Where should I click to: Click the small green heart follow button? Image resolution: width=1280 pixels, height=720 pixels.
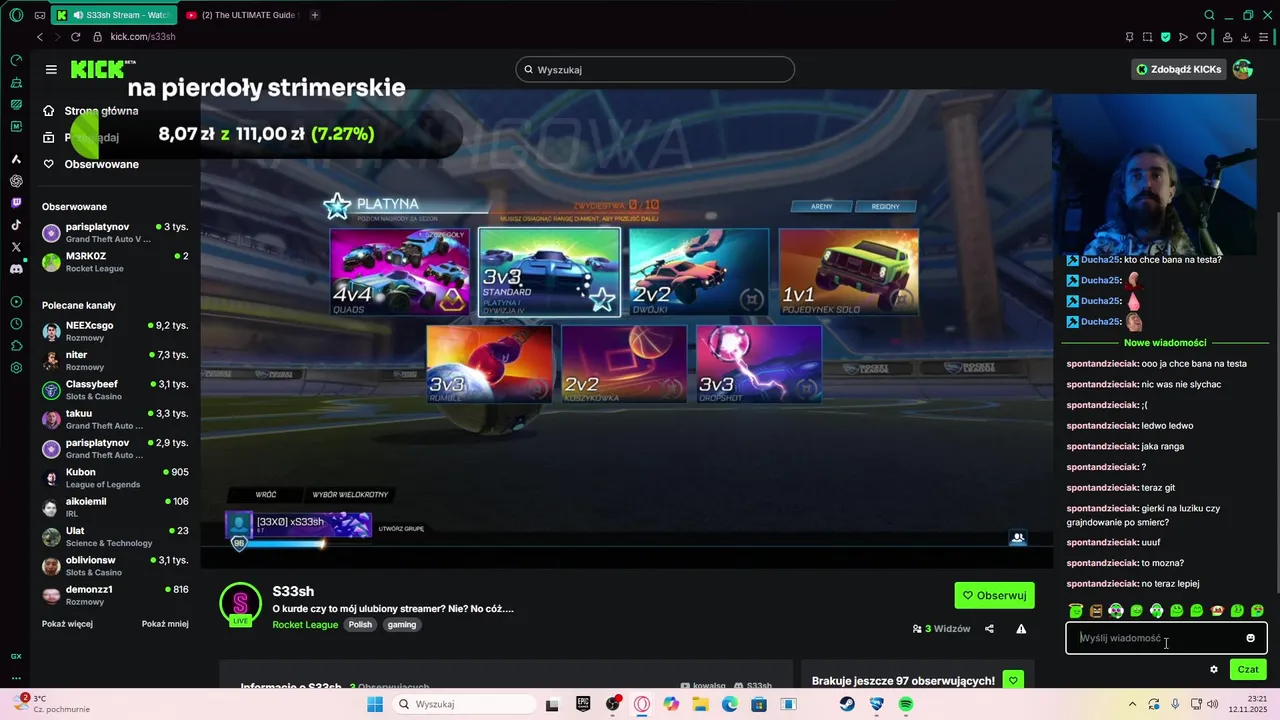[x=1013, y=680]
